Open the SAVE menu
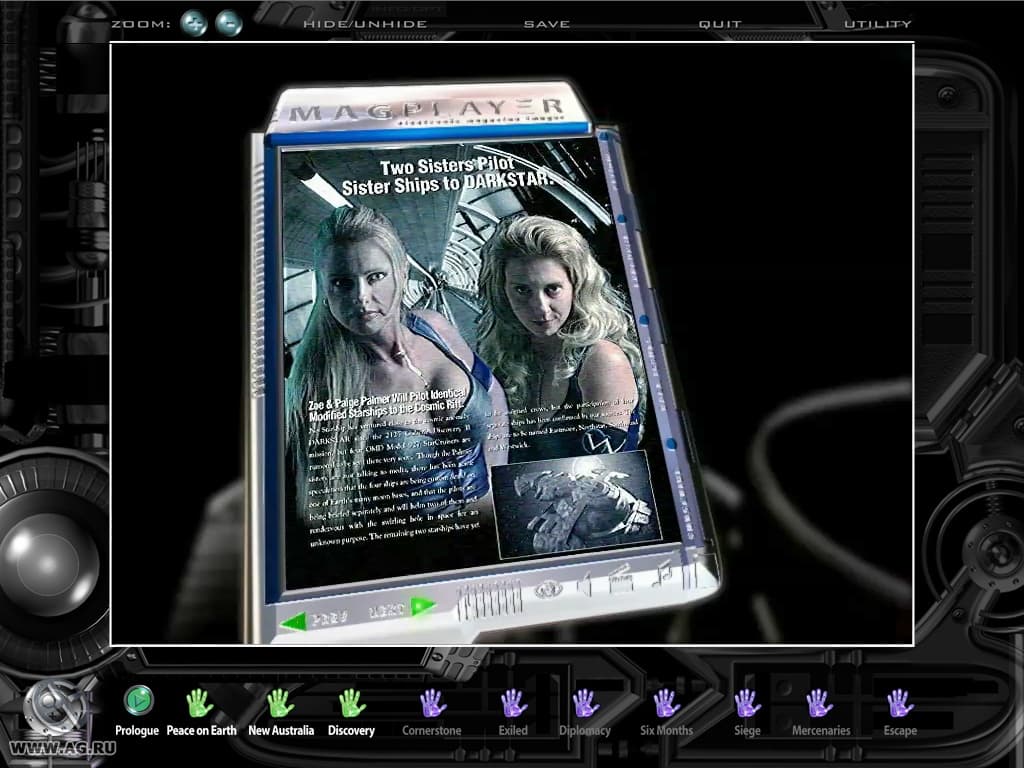 click(547, 24)
